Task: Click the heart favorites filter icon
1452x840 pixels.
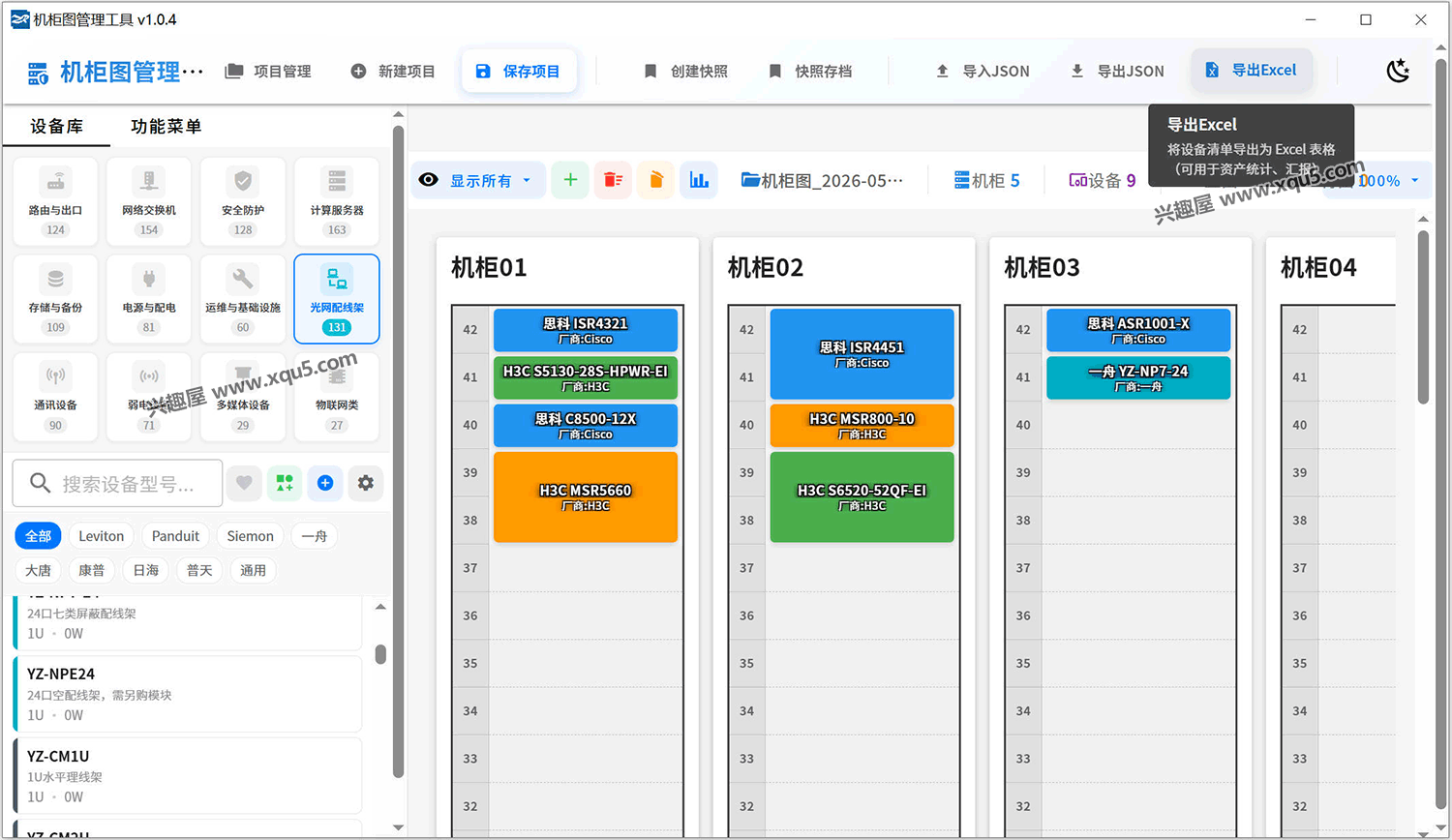Action: (x=244, y=483)
